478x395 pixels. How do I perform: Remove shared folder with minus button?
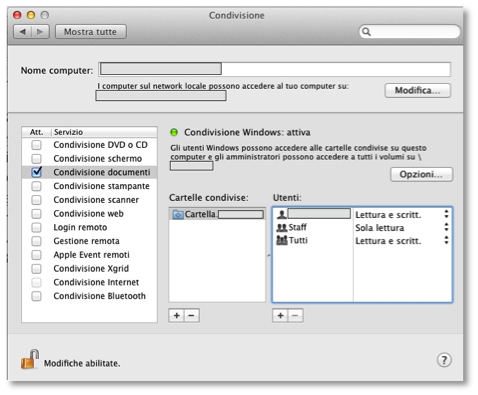pos(191,315)
